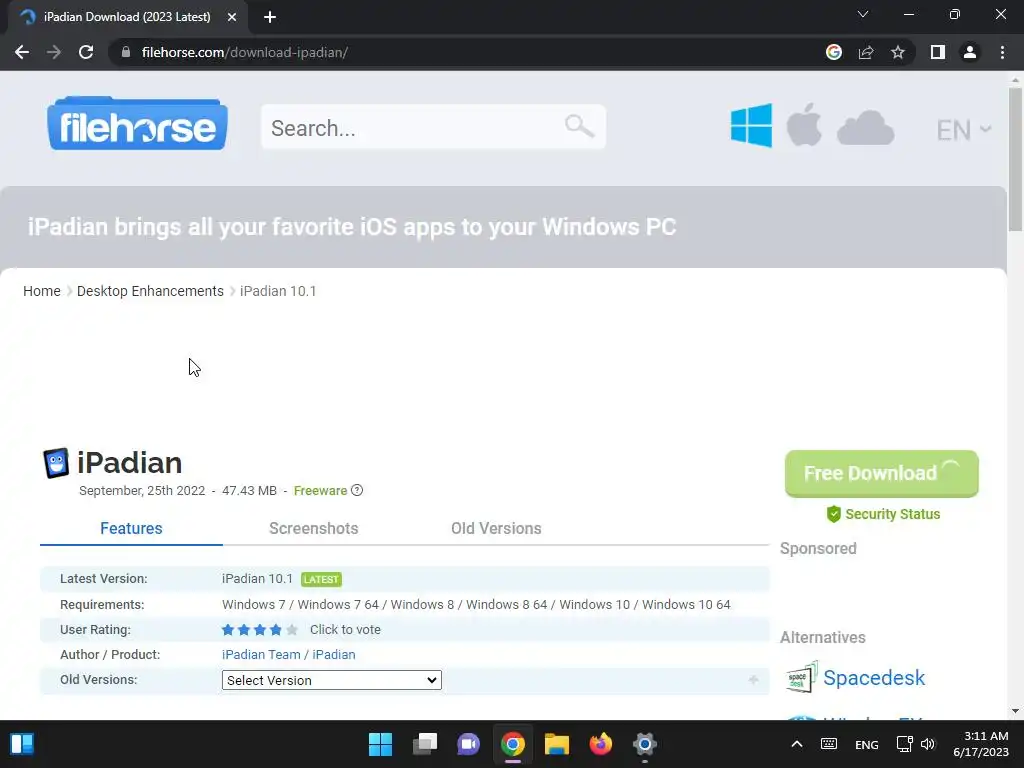Viewport: 1024px width, 768px height.
Task: Rate with the second star
Action: (x=244, y=630)
